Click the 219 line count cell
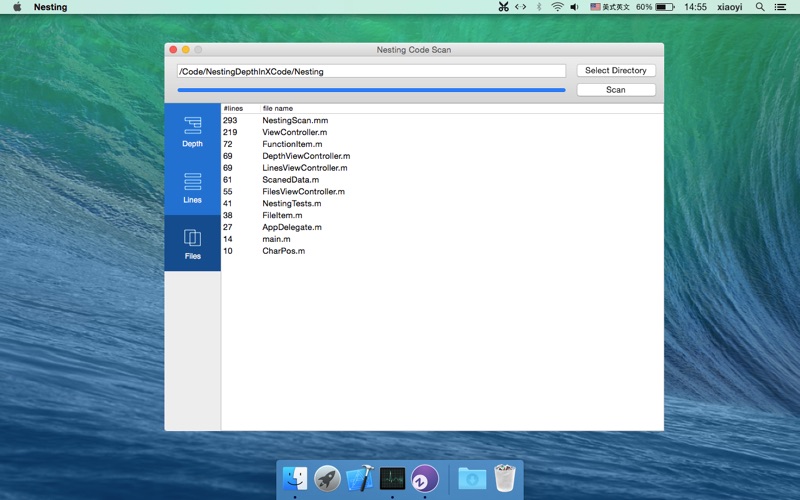The width and height of the screenshot is (800, 500). click(x=230, y=132)
